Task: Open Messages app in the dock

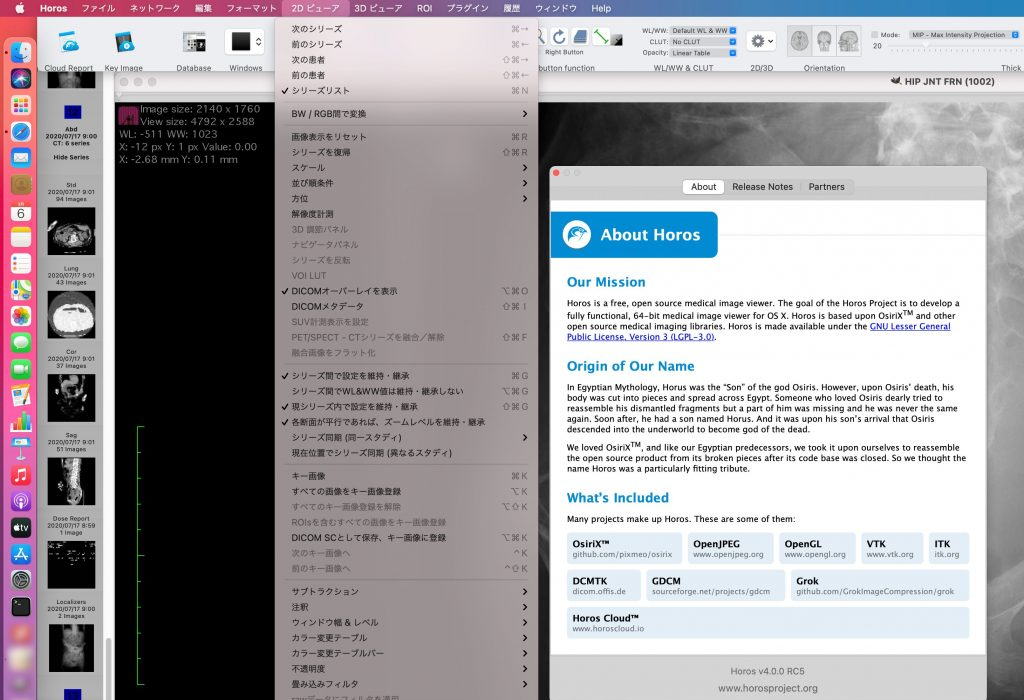Action: 21,343
